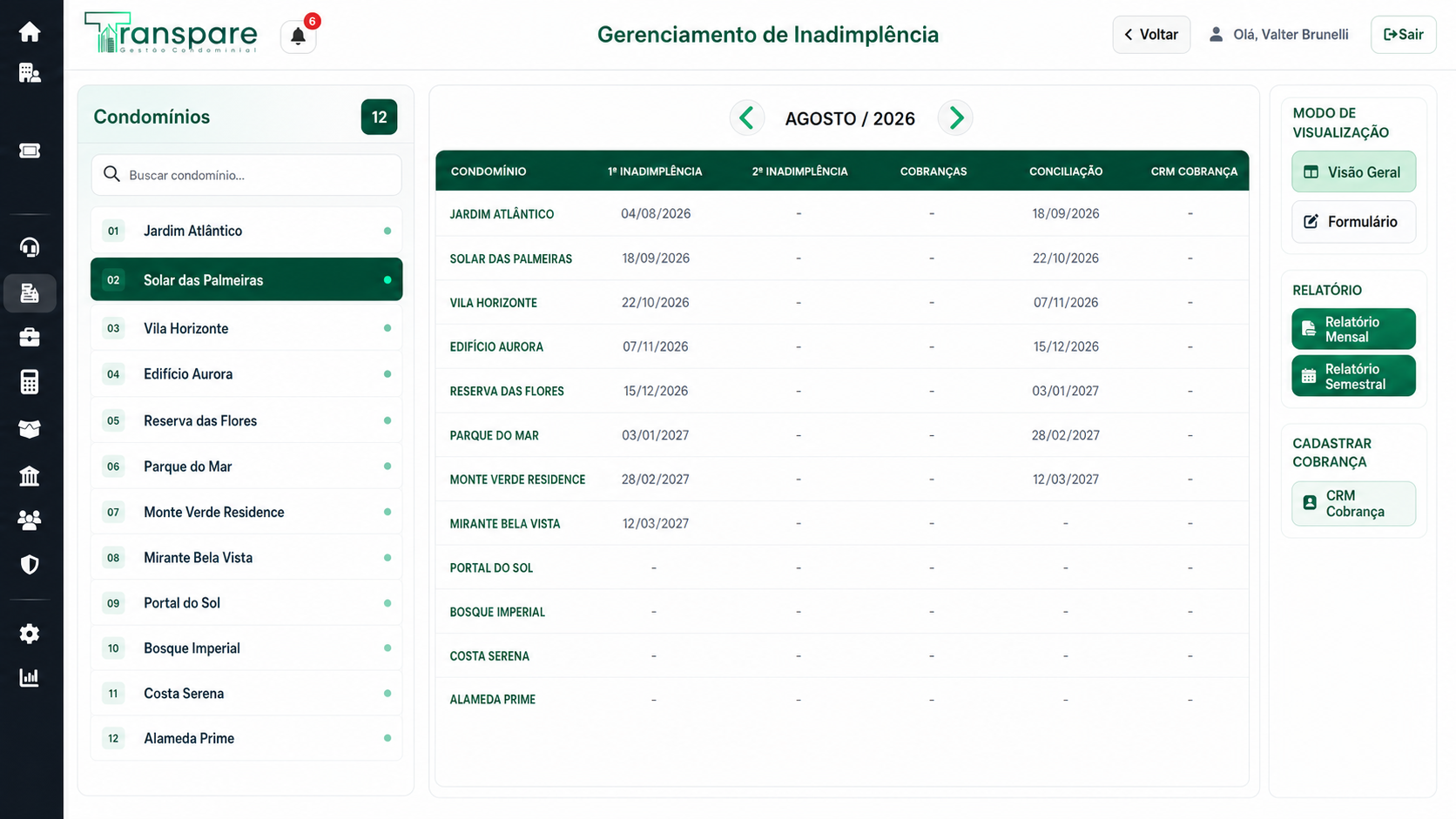
Task: Open the ticket icon in sidebar
Action: click(x=30, y=151)
